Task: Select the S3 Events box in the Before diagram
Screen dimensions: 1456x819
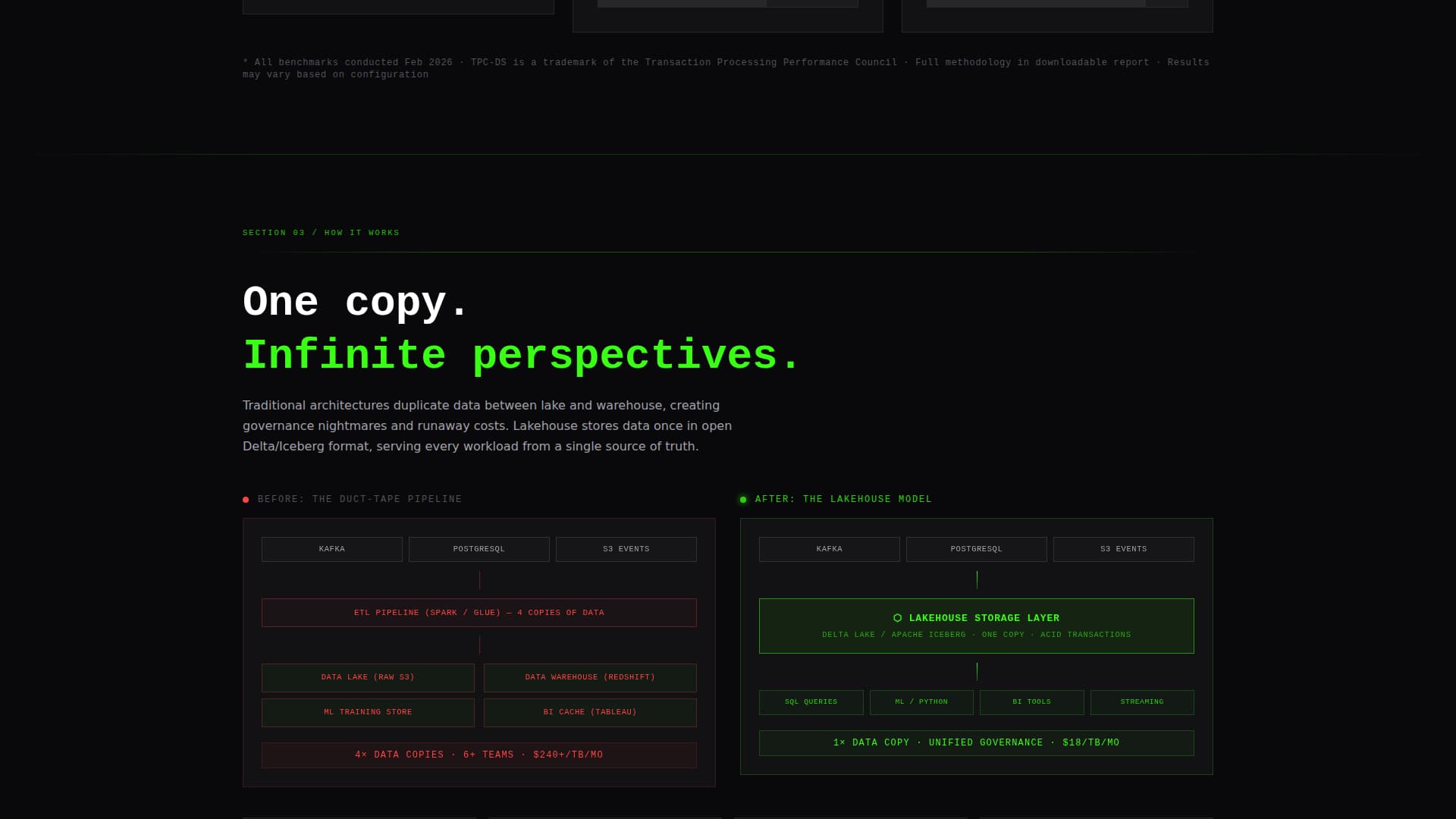Action: (626, 549)
